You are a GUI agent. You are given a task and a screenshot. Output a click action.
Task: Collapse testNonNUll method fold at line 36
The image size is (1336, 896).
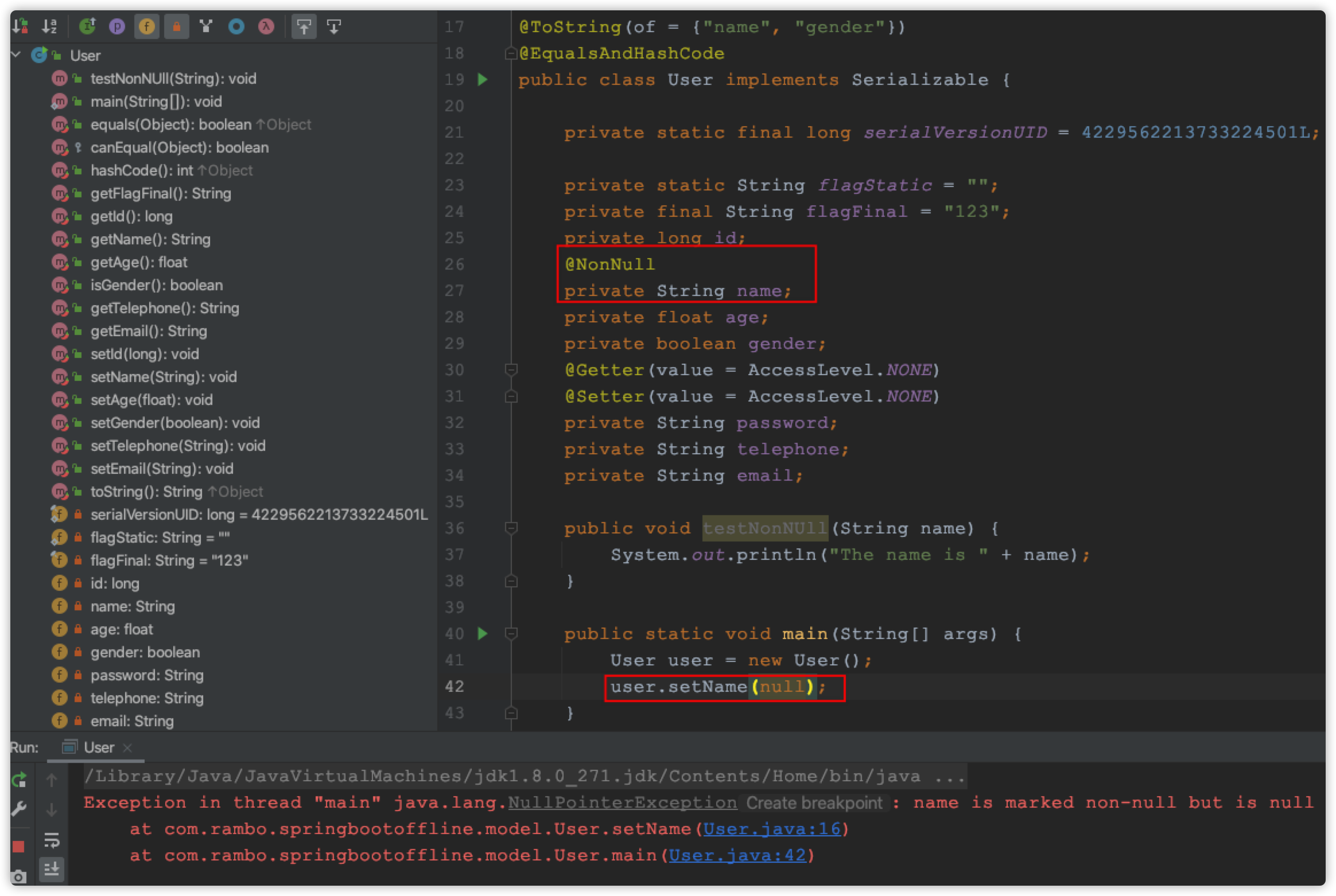pyautogui.click(x=511, y=528)
